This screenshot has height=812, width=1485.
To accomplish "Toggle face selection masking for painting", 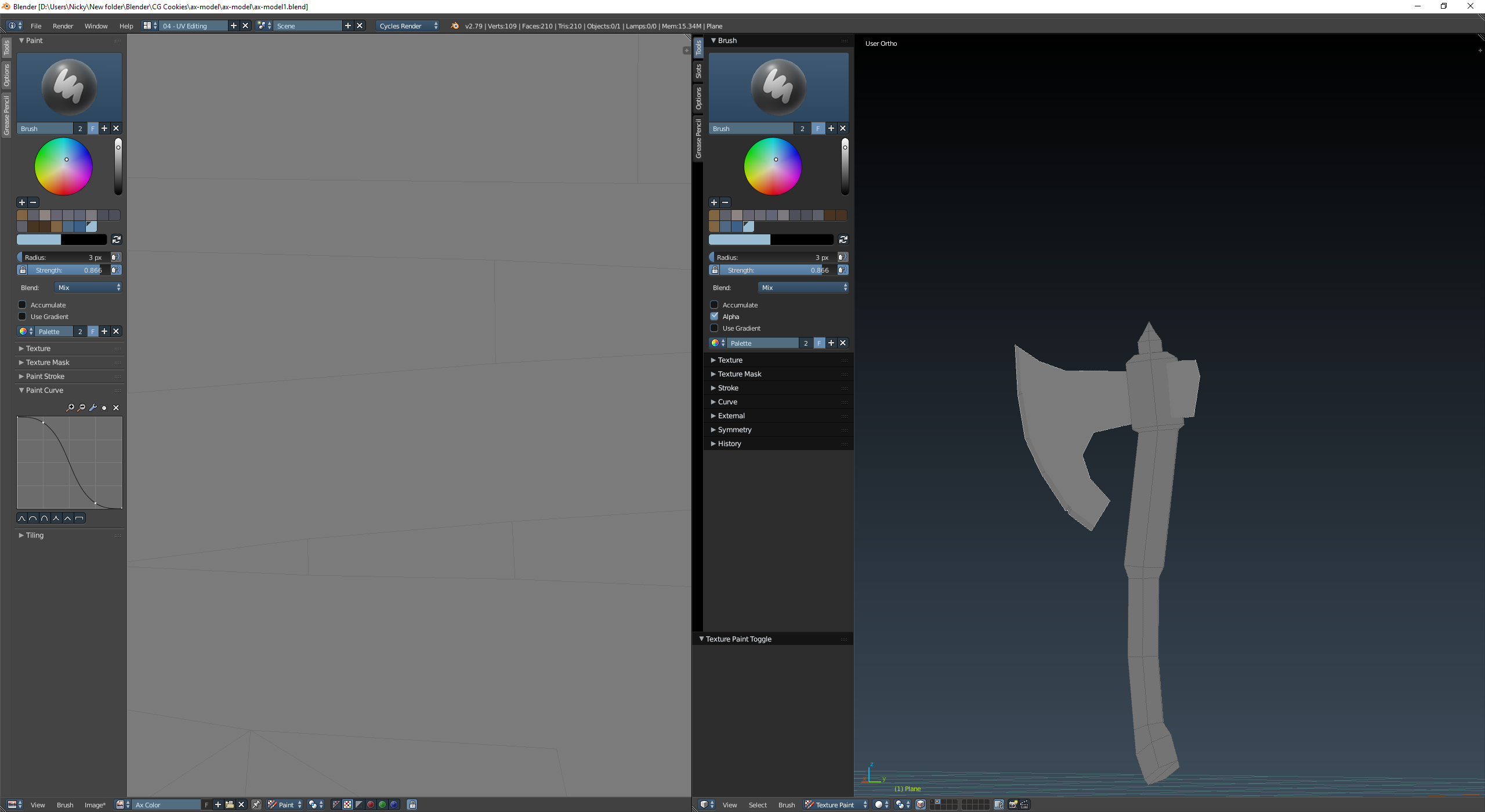I will pyautogui.click(x=921, y=804).
